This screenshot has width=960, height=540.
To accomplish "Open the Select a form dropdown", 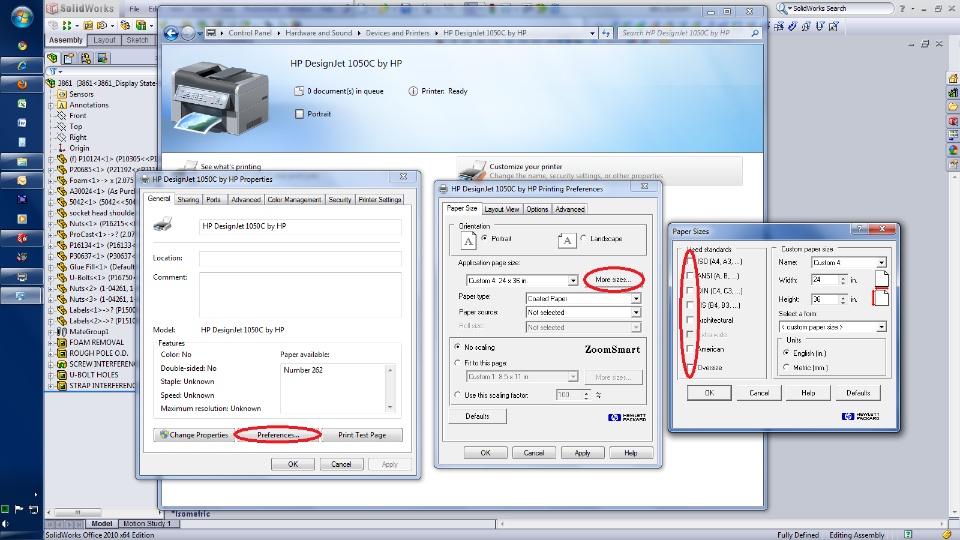I will [x=881, y=327].
